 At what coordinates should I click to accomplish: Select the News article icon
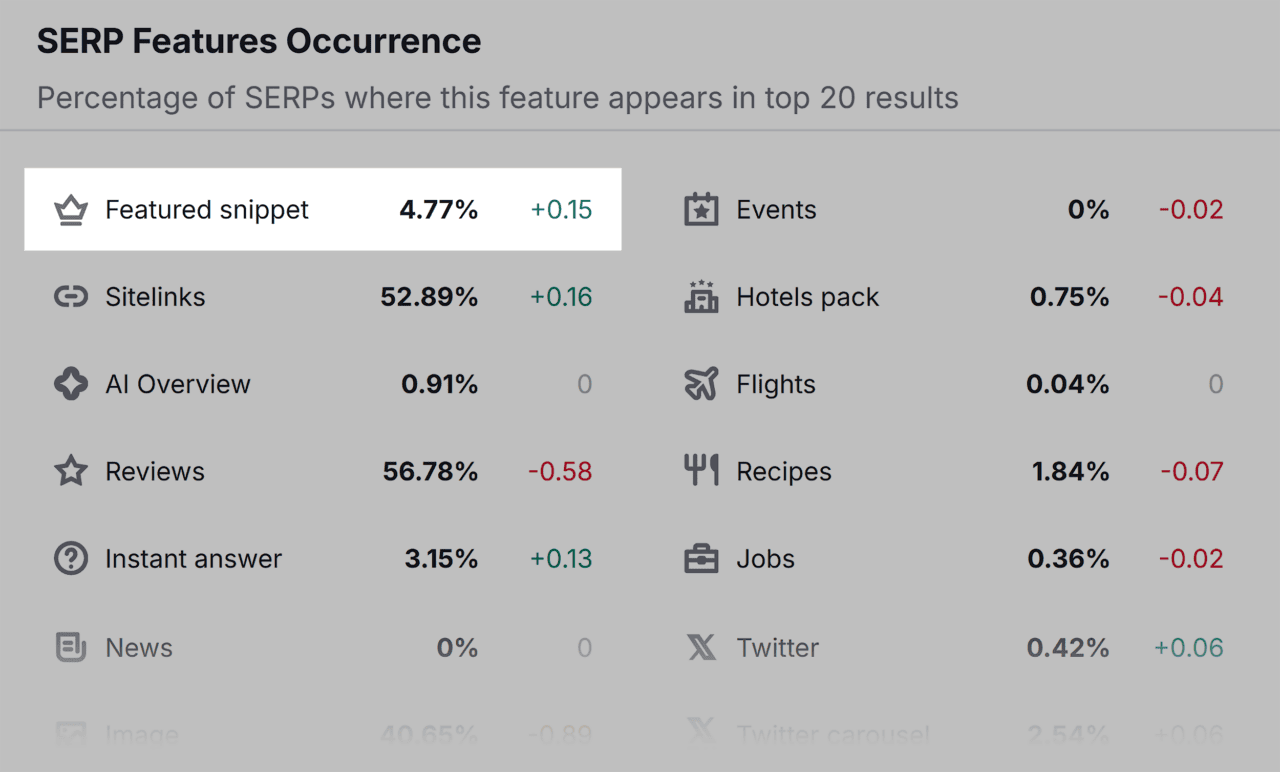click(x=71, y=647)
